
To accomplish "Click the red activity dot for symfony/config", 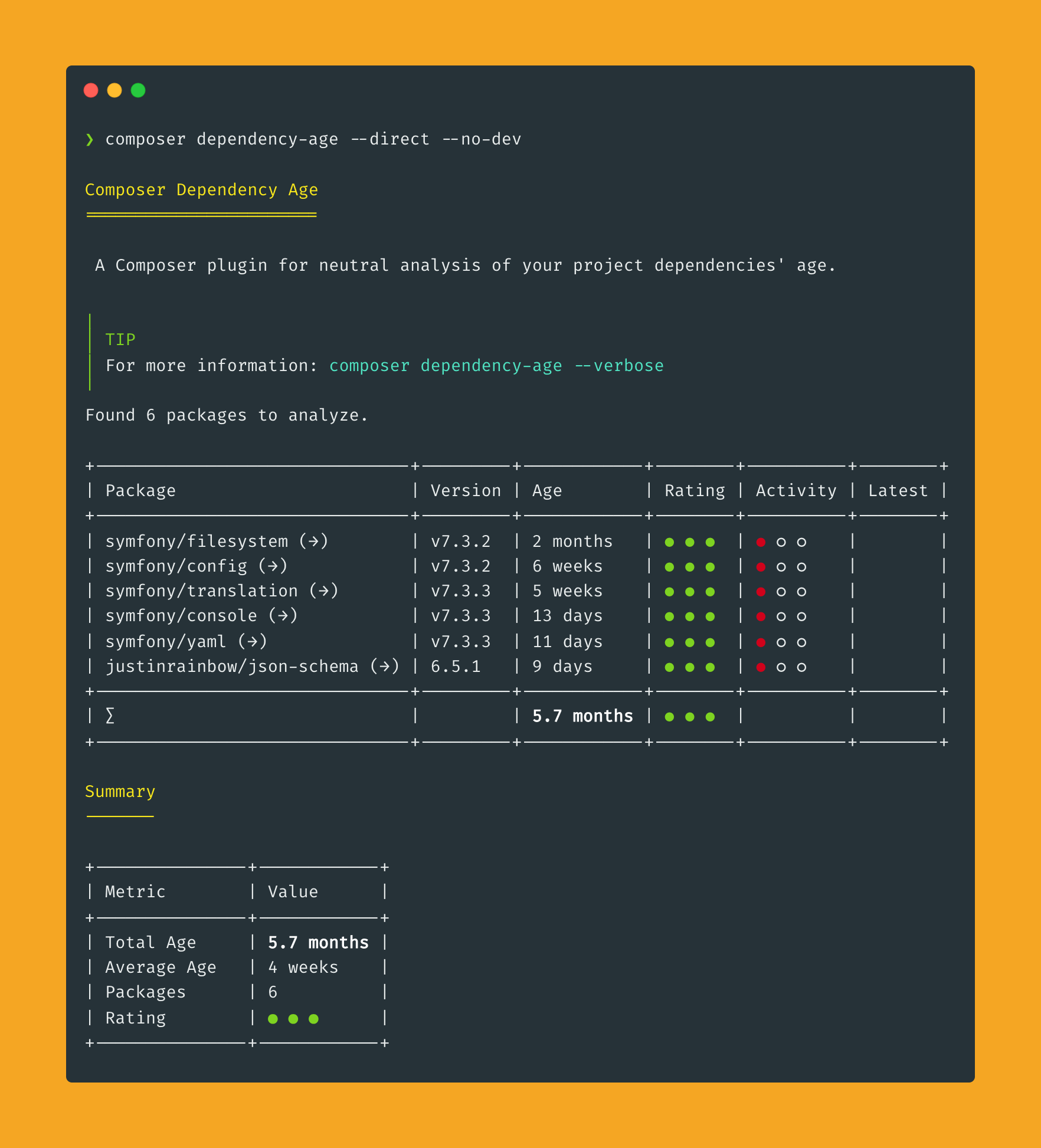I will [x=761, y=567].
